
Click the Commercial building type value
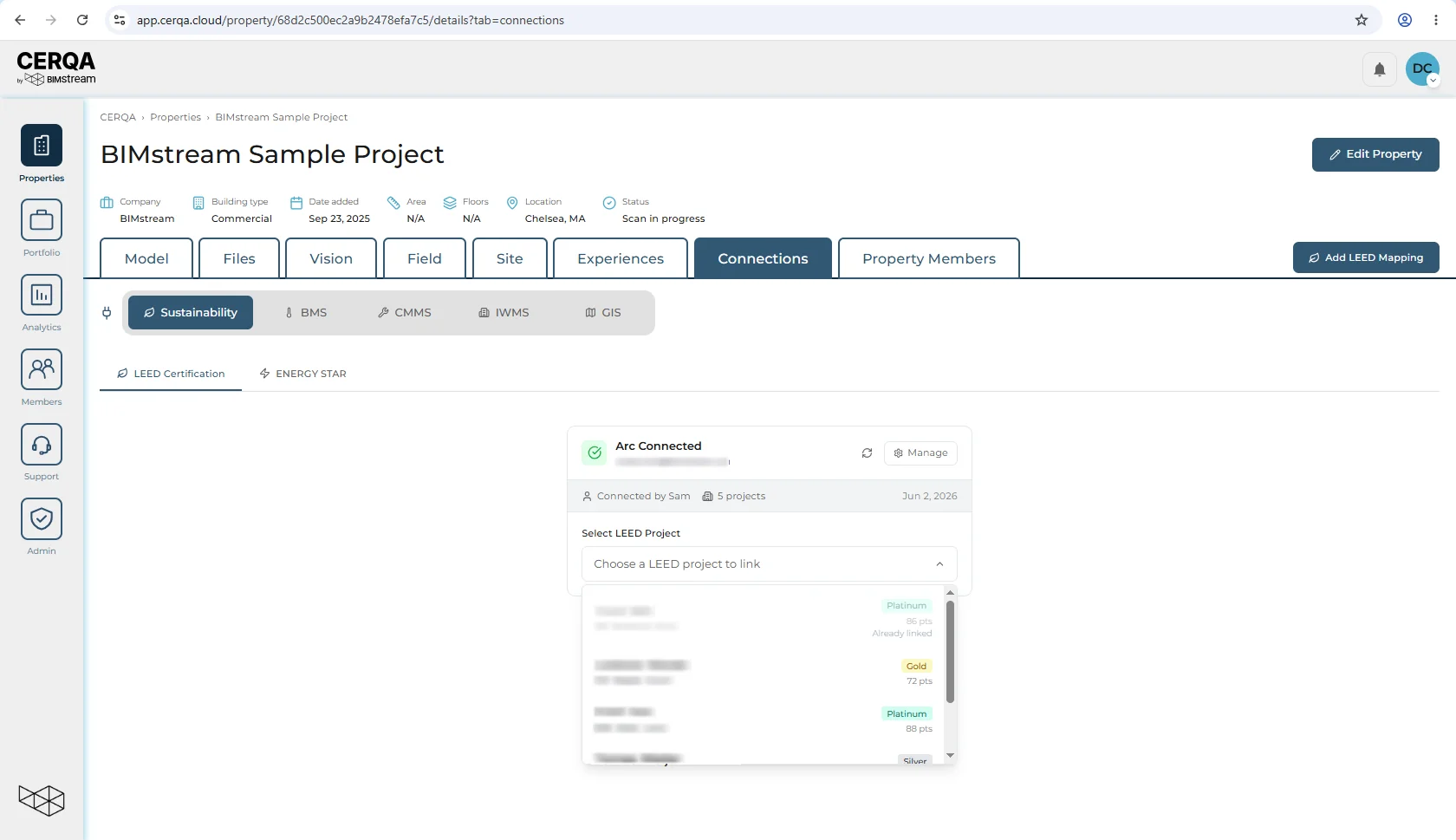point(242,218)
